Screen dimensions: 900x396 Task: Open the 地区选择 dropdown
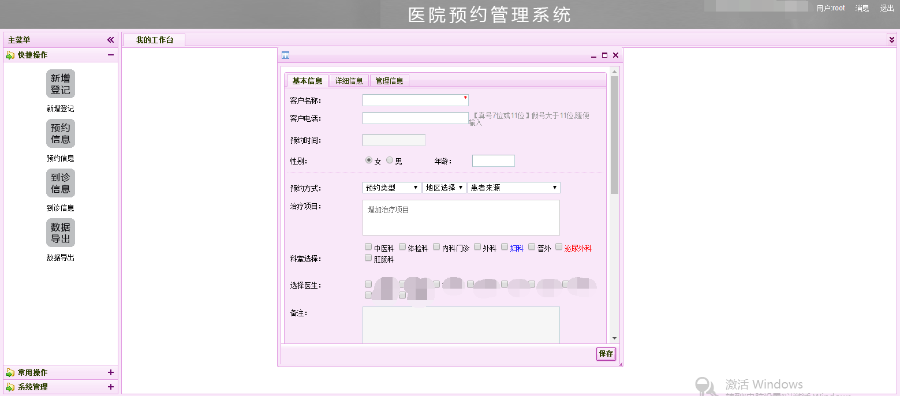tap(445, 188)
